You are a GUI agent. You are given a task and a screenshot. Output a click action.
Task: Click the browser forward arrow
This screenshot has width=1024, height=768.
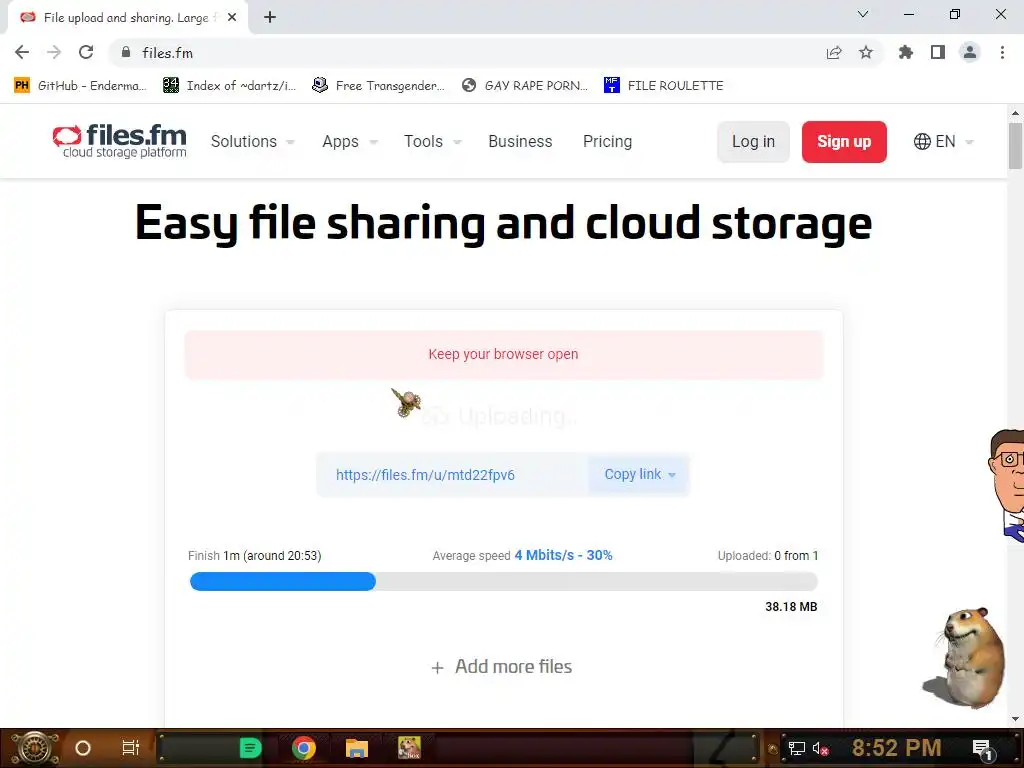pyautogui.click(x=54, y=52)
